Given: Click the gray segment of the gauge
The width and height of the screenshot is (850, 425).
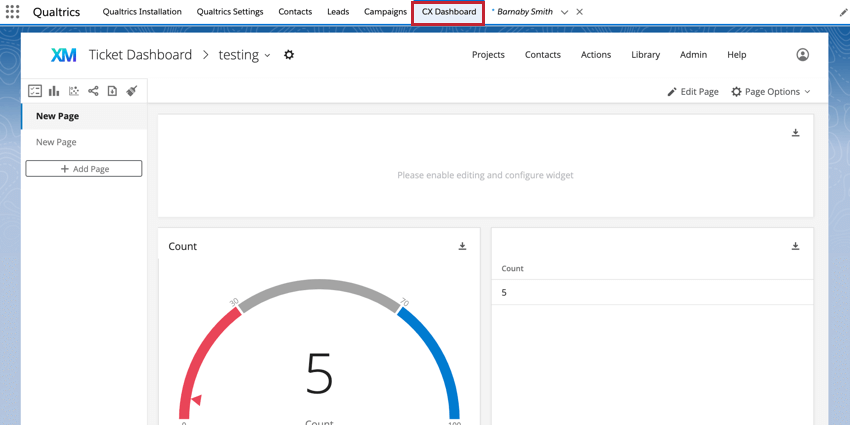Looking at the screenshot, I should [x=319, y=286].
